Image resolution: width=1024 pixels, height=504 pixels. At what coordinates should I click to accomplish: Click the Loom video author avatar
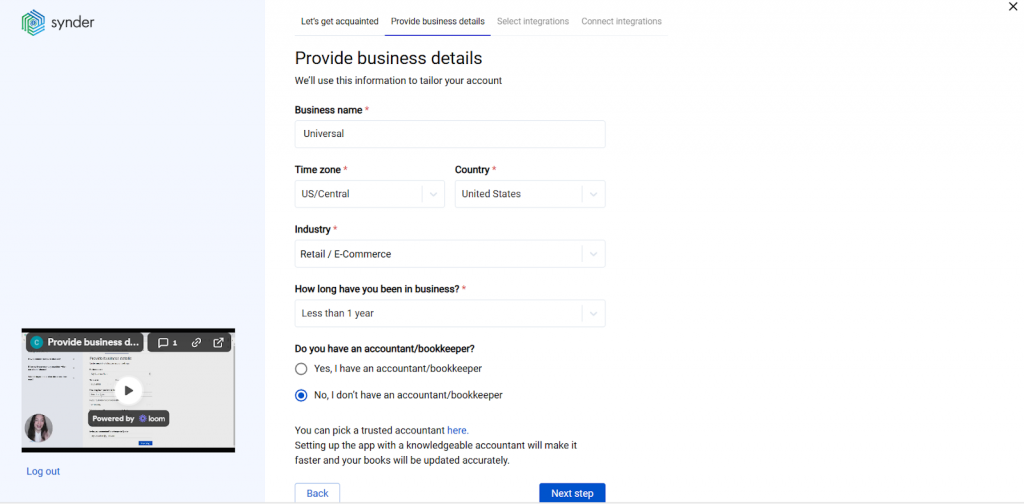pyautogui.click(x=38, y=428)
